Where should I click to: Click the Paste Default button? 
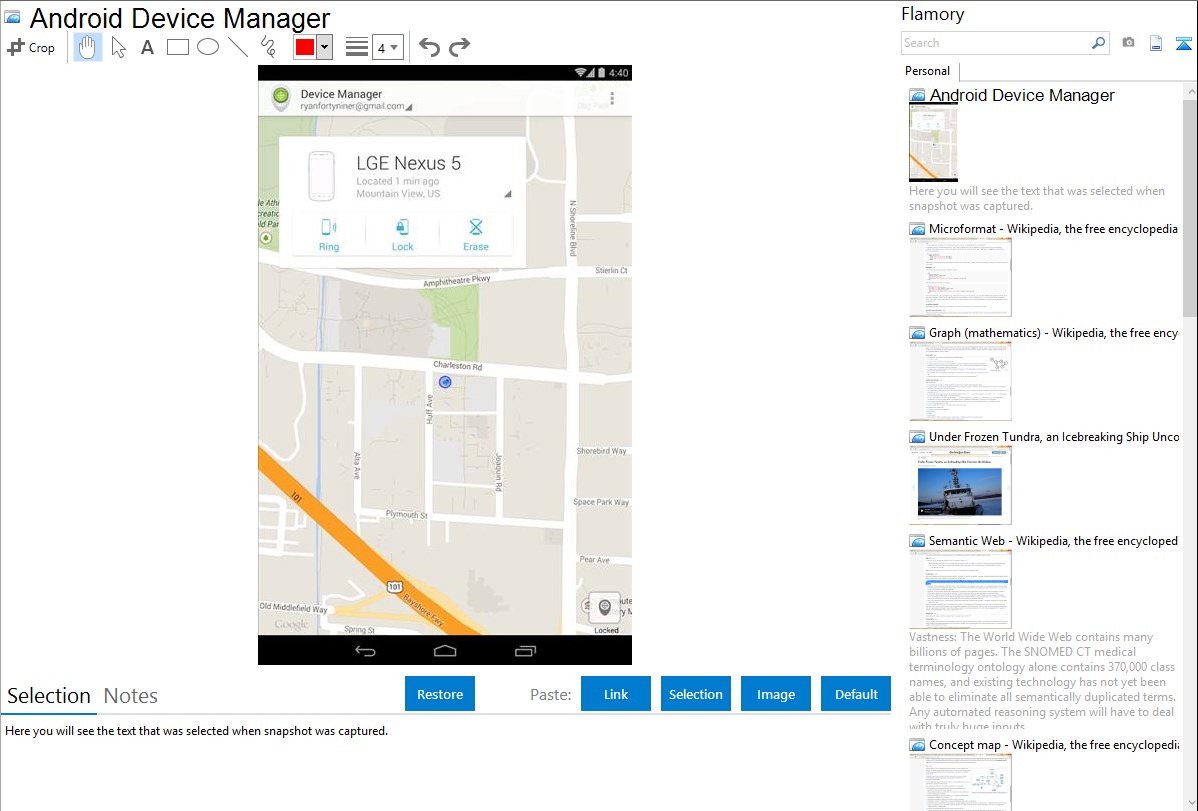click(x=856, y=694)
